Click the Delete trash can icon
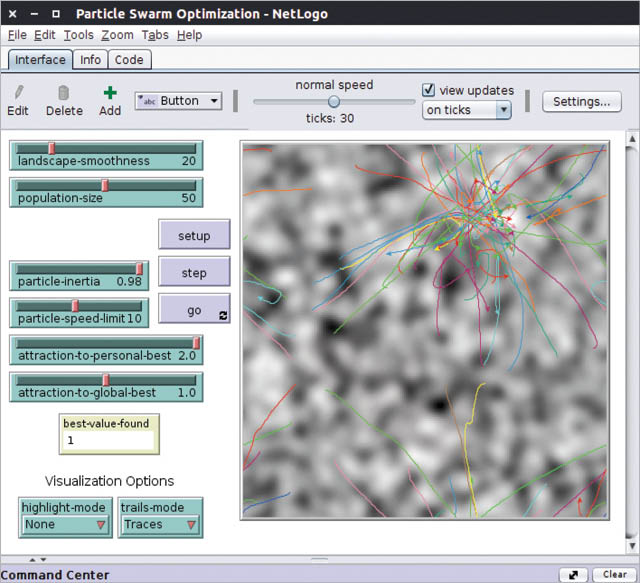This screenshot has width=640, height=583. pos(64,92)
